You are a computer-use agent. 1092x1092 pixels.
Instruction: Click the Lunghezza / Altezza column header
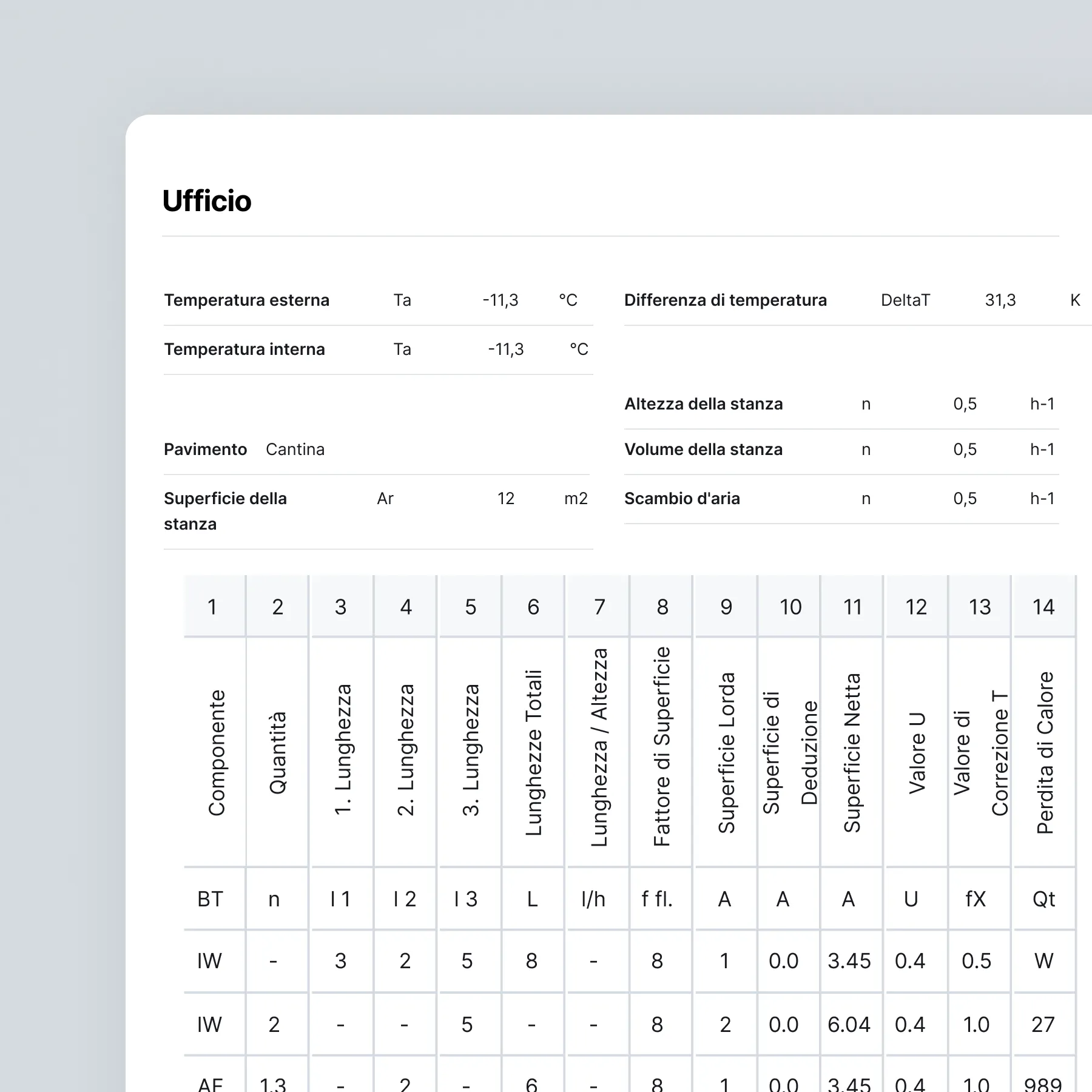click(599, 747)
